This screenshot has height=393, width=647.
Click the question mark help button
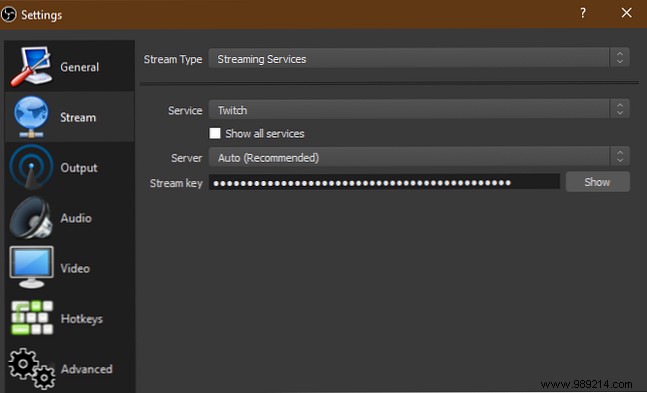pos(583,14)
